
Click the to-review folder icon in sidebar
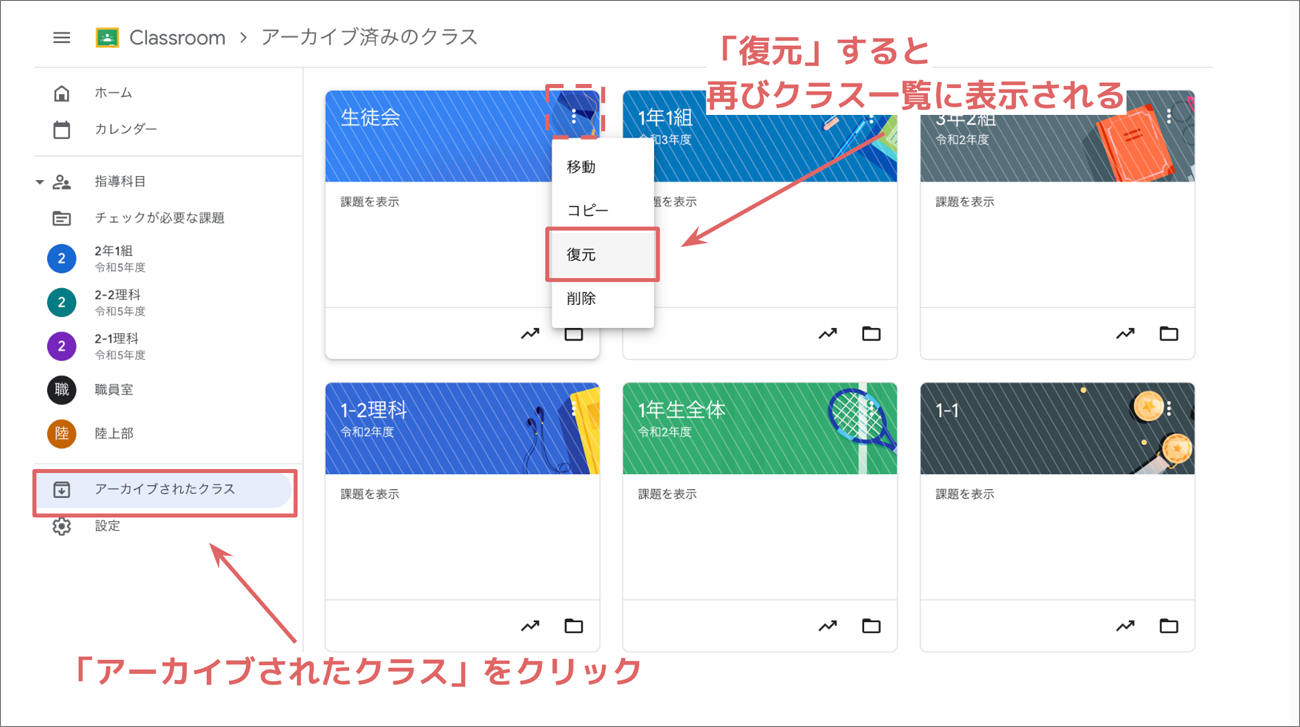tap(62, 218)
